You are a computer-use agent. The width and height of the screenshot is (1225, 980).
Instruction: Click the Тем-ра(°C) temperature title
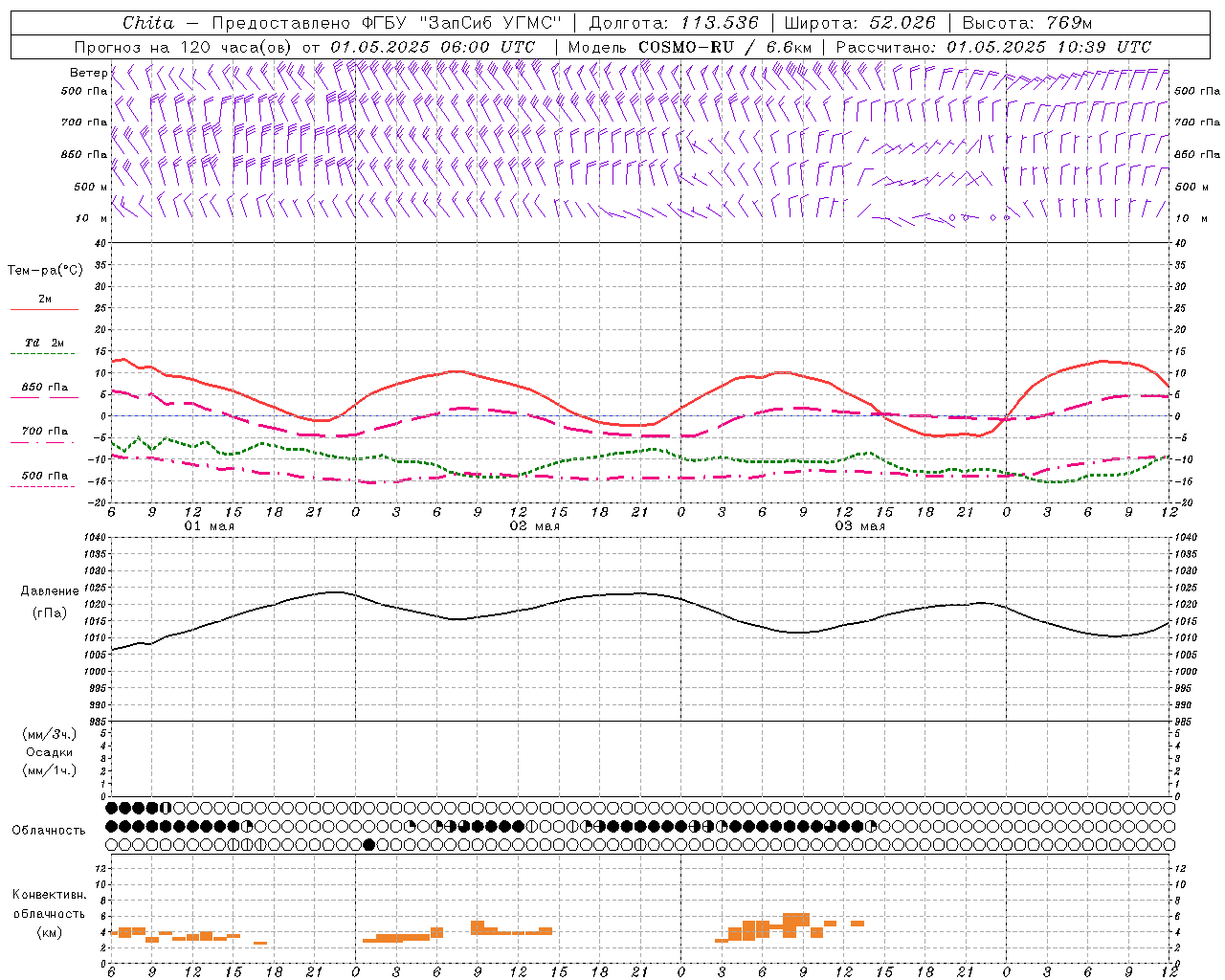(45, 270)
